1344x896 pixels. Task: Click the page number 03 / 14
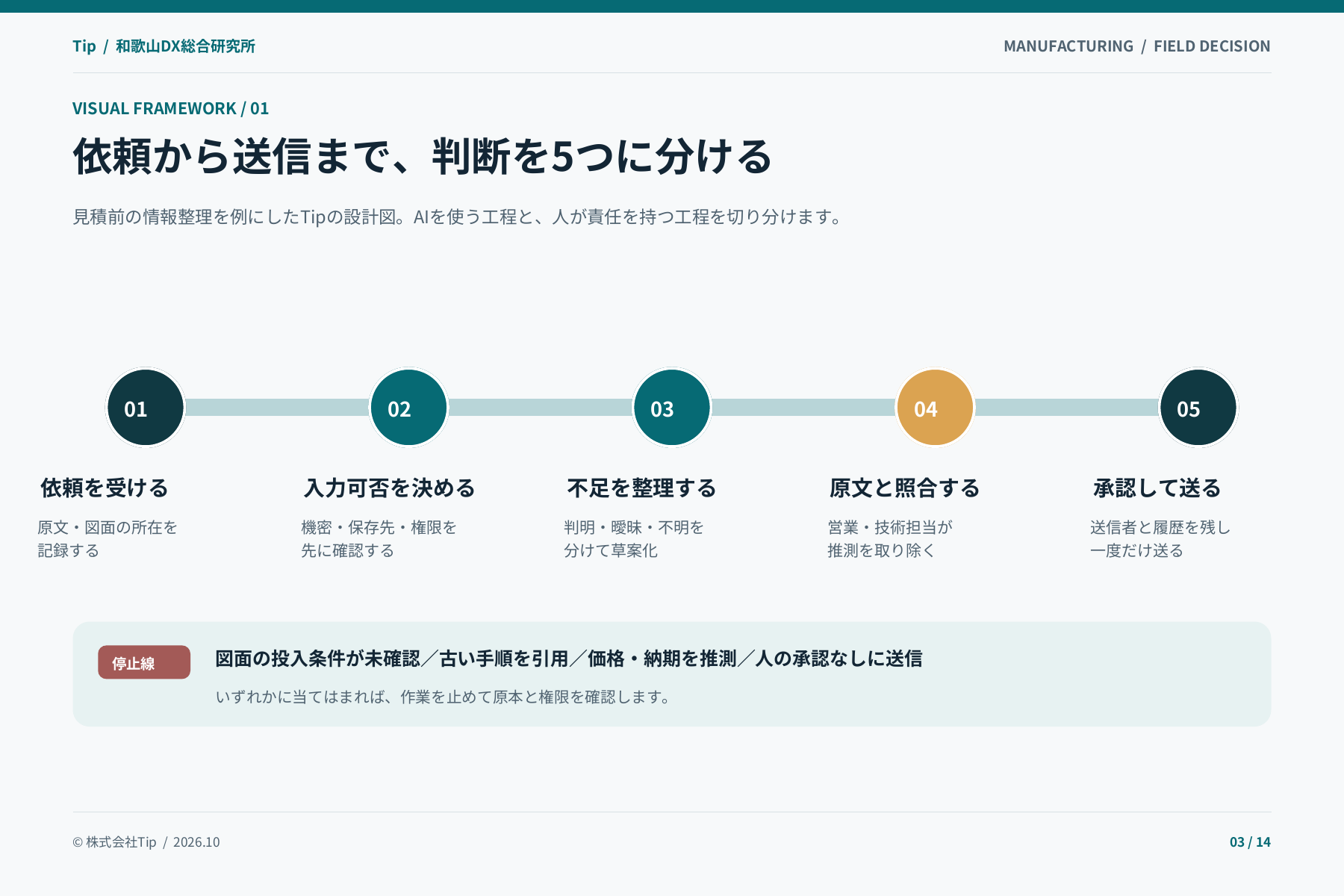[x=1250, y=842]
